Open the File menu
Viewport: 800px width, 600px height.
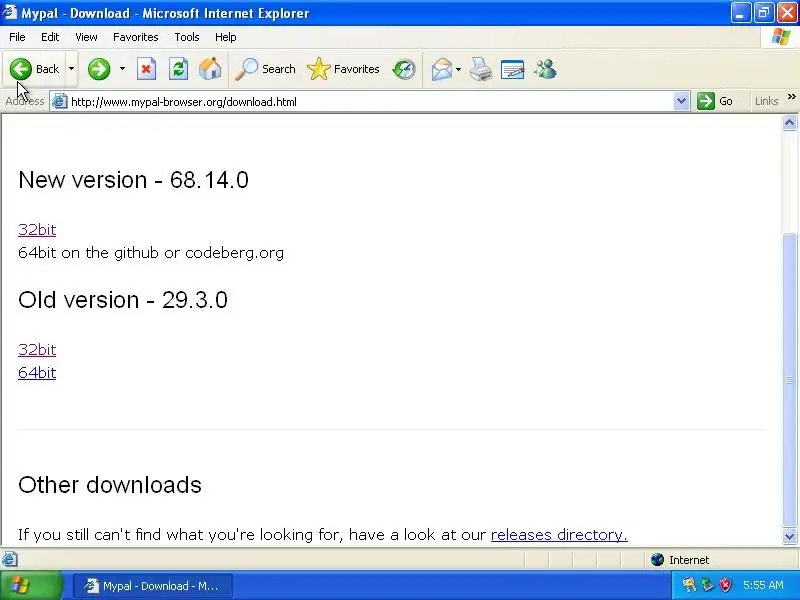(17, 37)
